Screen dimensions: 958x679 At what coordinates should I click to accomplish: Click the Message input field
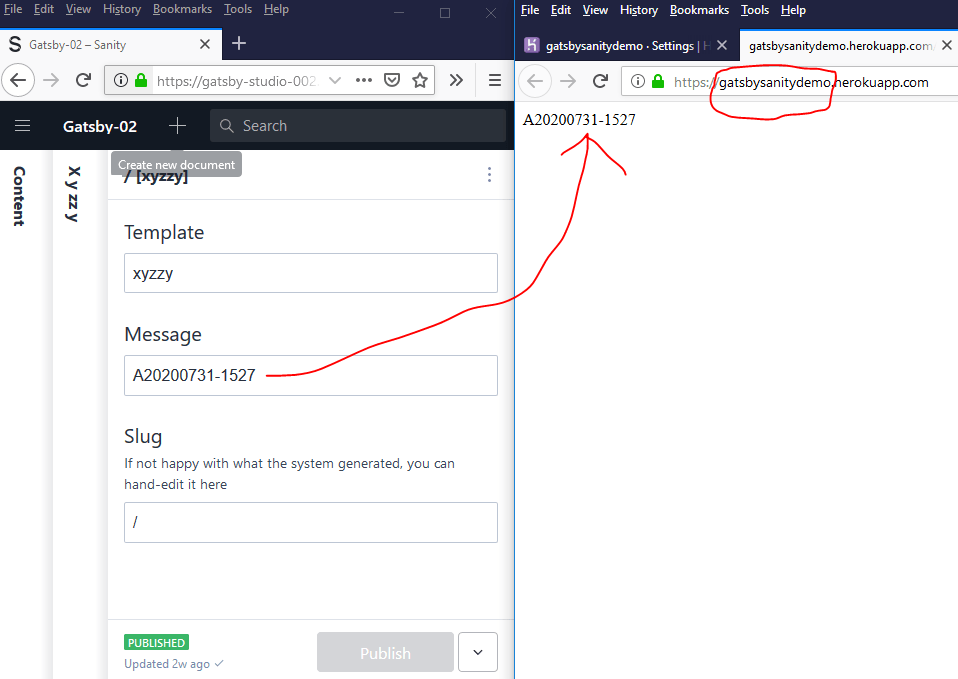point(310,375)
